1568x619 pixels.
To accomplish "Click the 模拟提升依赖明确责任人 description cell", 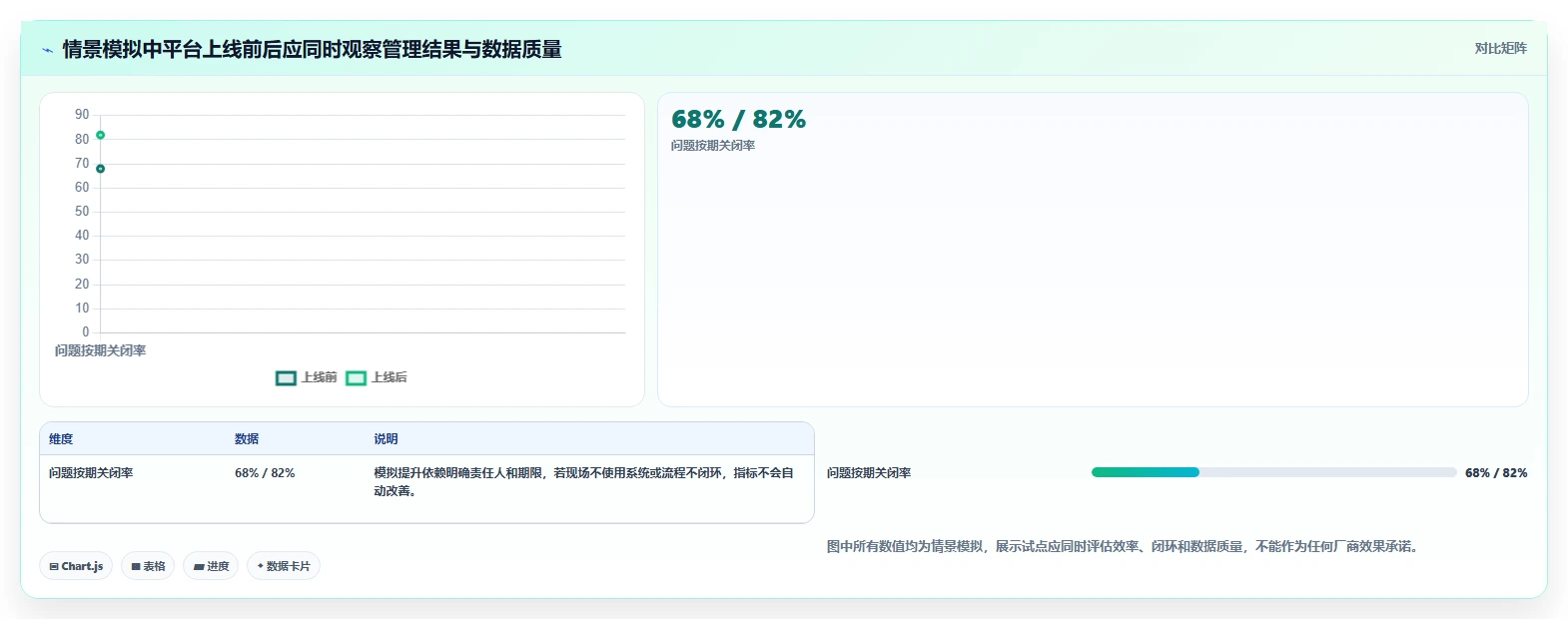I will point(584,481).
